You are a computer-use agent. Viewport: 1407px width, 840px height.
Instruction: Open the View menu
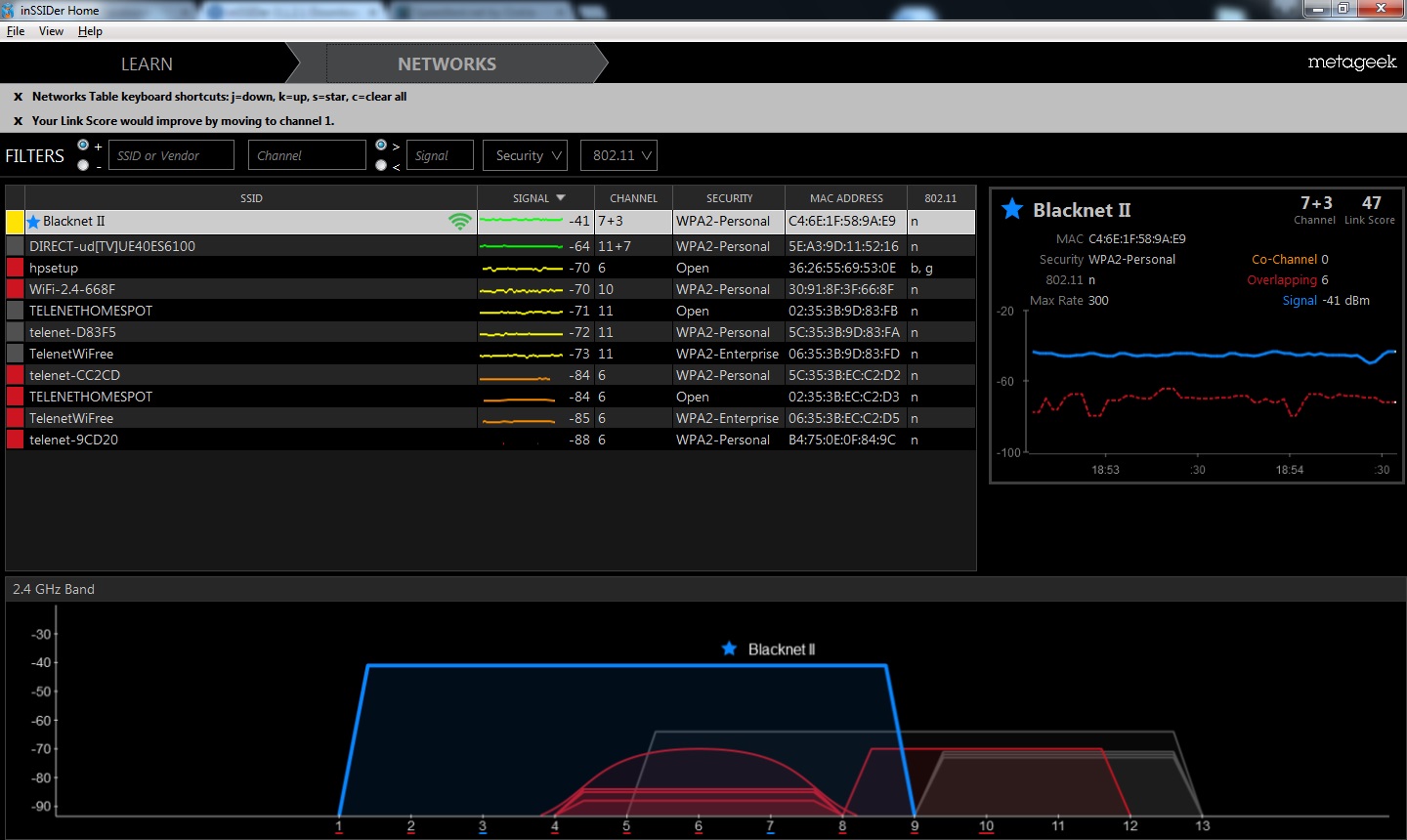[x=51, y=31]
